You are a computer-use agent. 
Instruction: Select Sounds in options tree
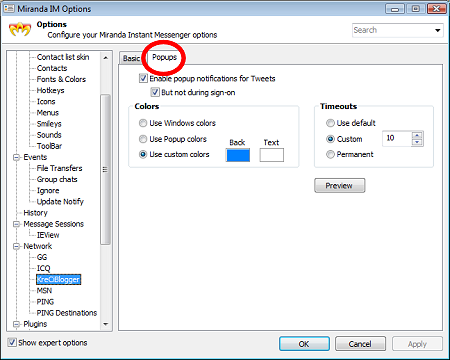49,135
